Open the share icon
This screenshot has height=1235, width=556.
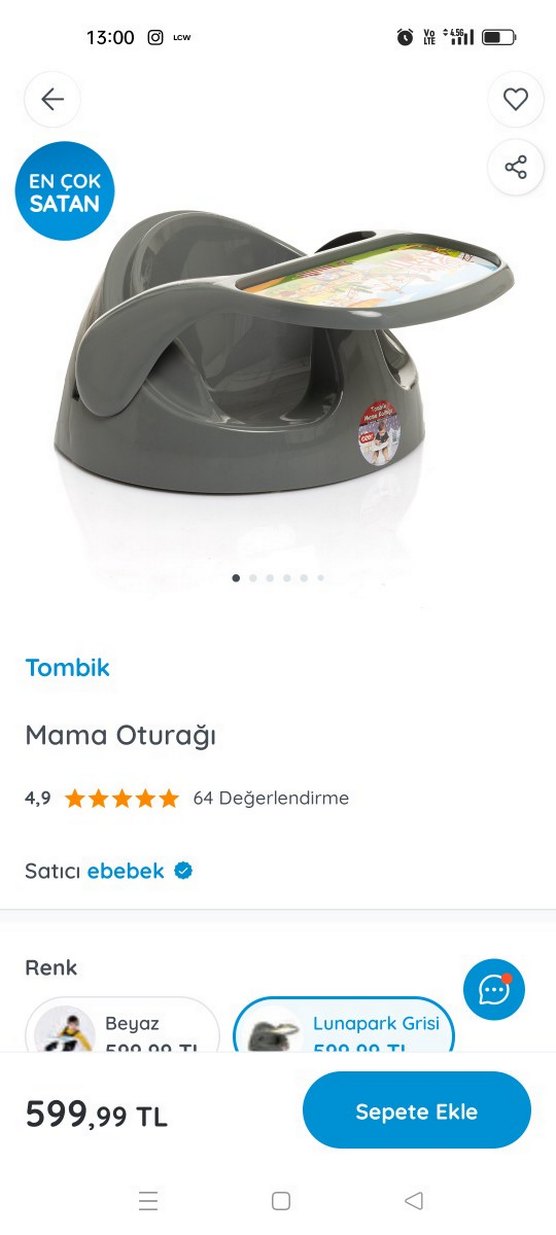click(x=515, y=167)
